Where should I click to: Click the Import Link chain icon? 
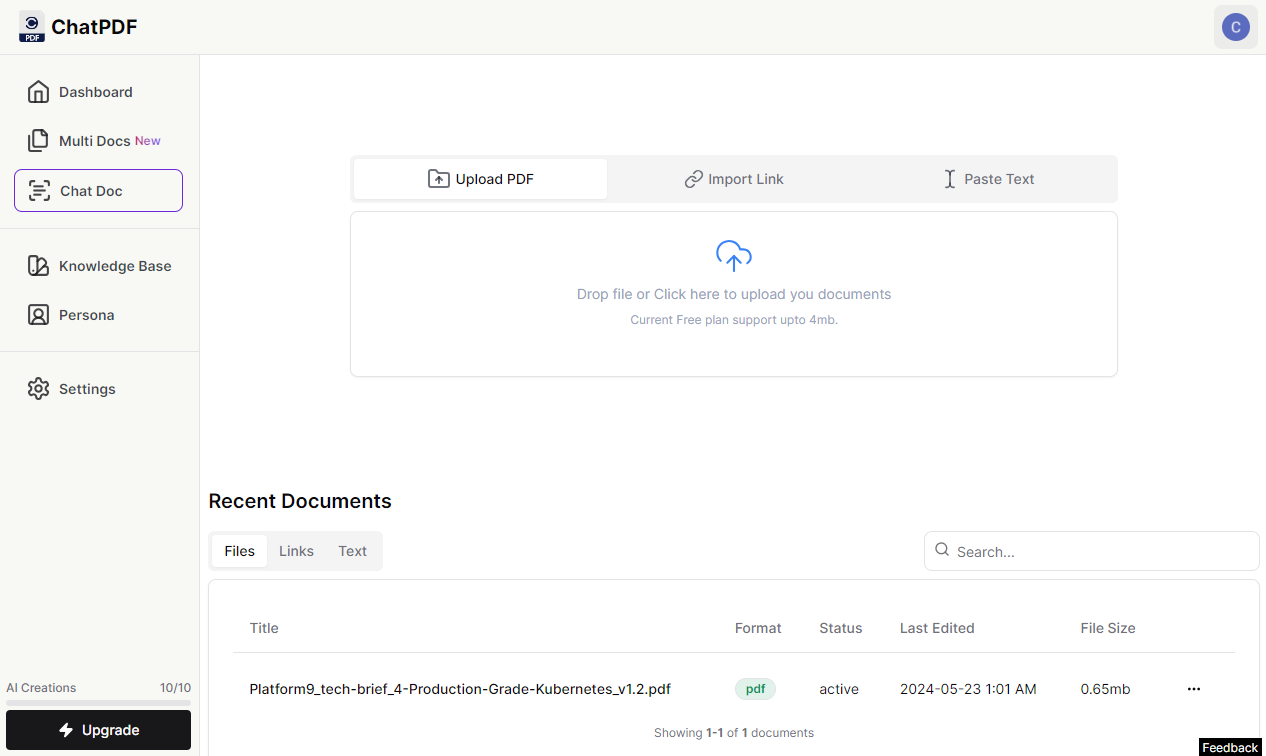tap(693, 179)
